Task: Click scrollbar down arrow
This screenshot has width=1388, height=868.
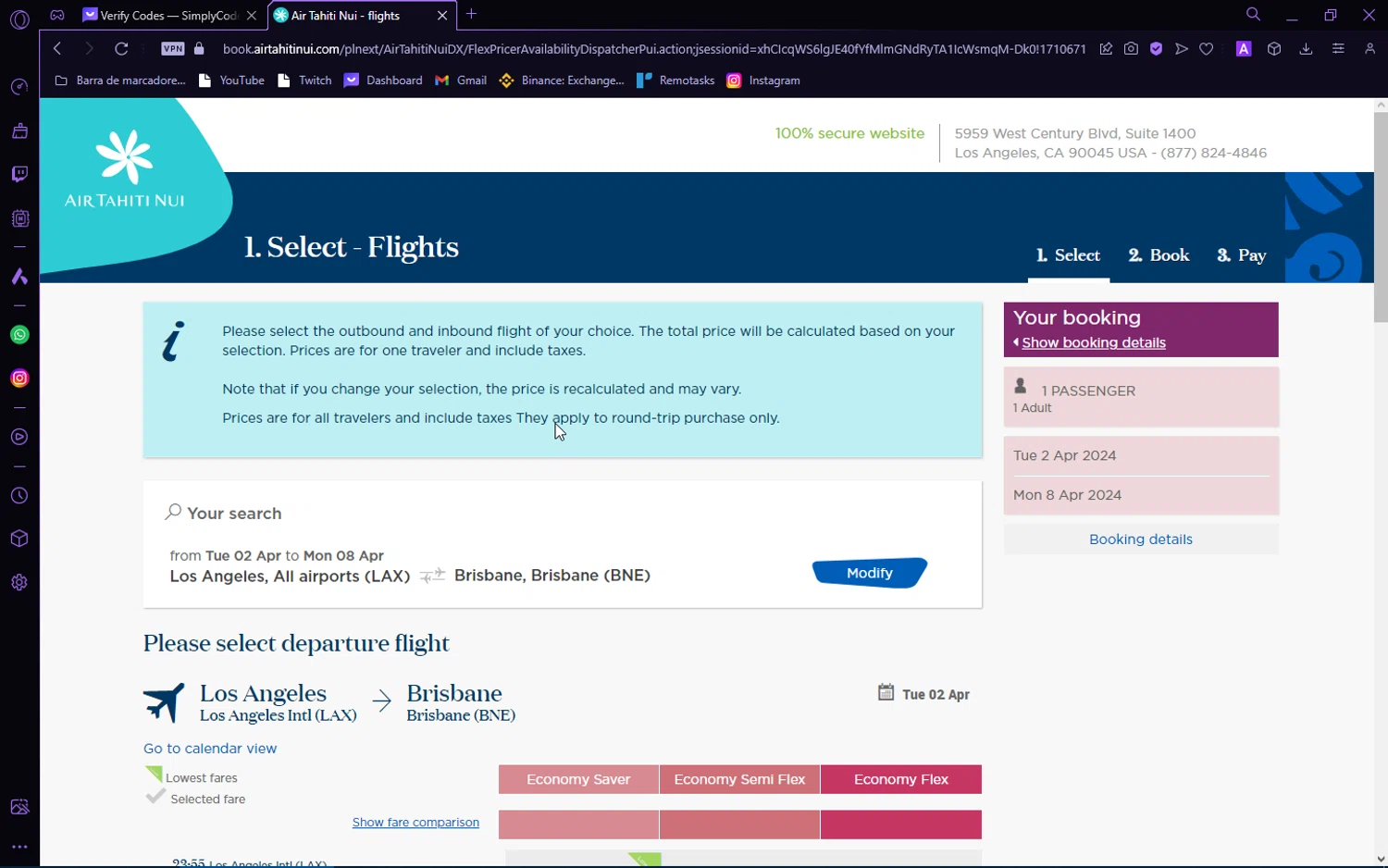Action: pyautogui.click(x=1381, y=859)
